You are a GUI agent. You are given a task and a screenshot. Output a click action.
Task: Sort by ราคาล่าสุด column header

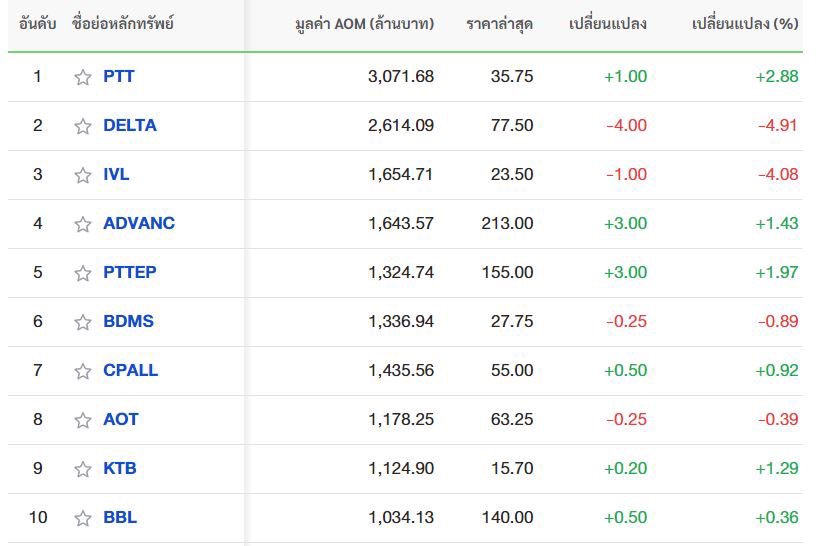pos(500,24)
